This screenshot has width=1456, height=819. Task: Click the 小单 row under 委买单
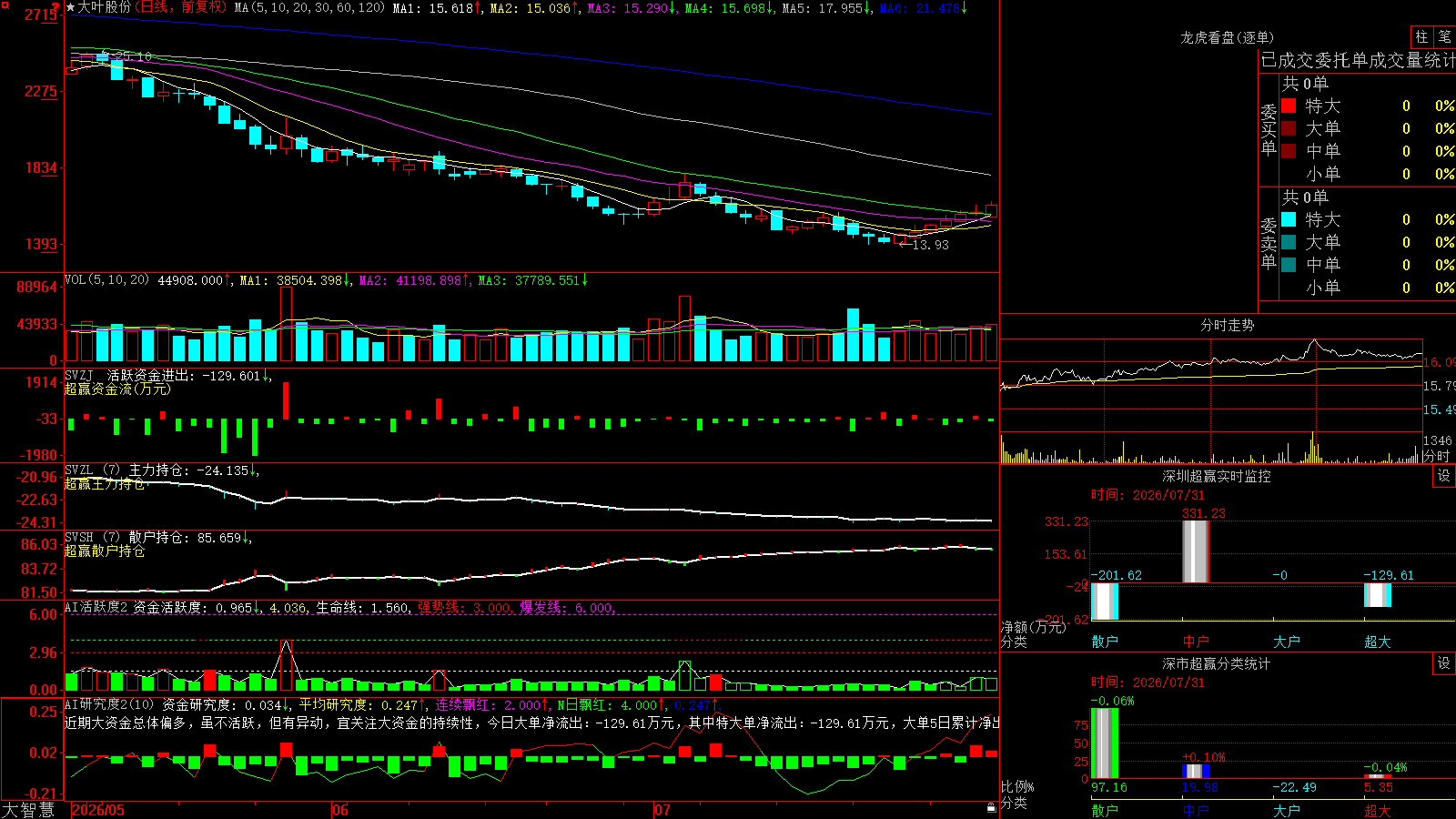[x=1368, y=174]
